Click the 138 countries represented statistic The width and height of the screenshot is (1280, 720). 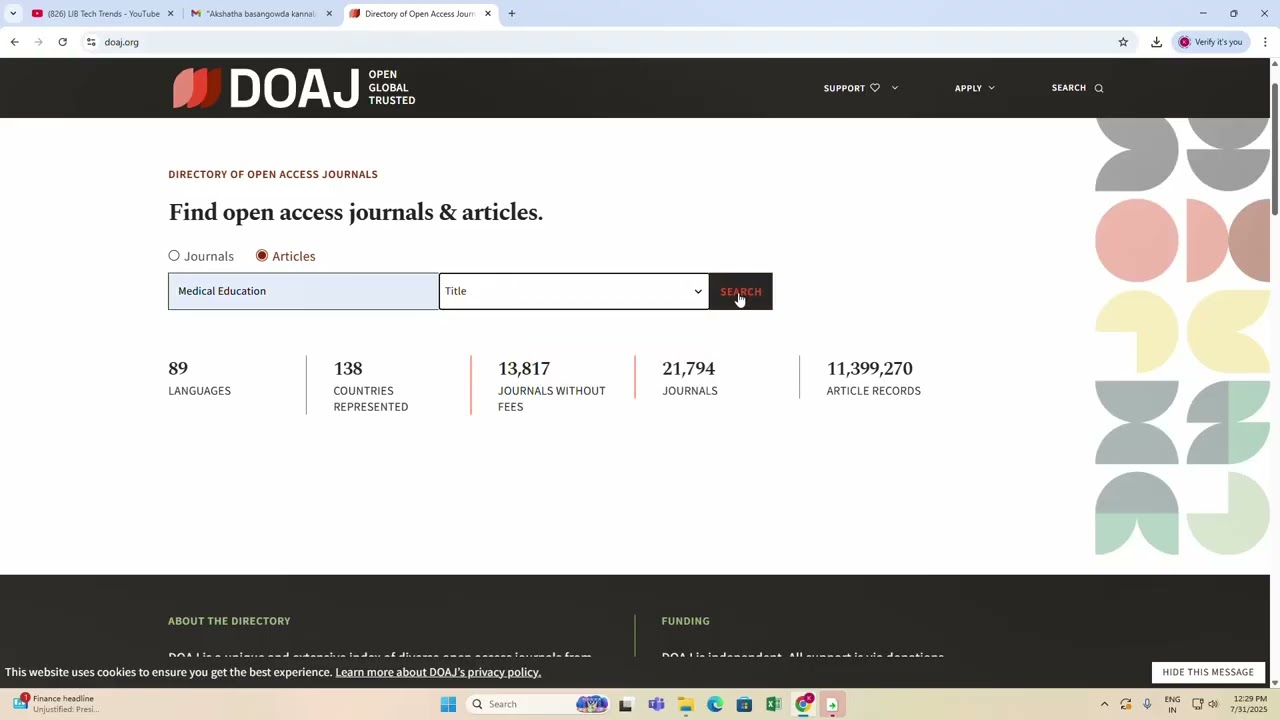(370, 386)
